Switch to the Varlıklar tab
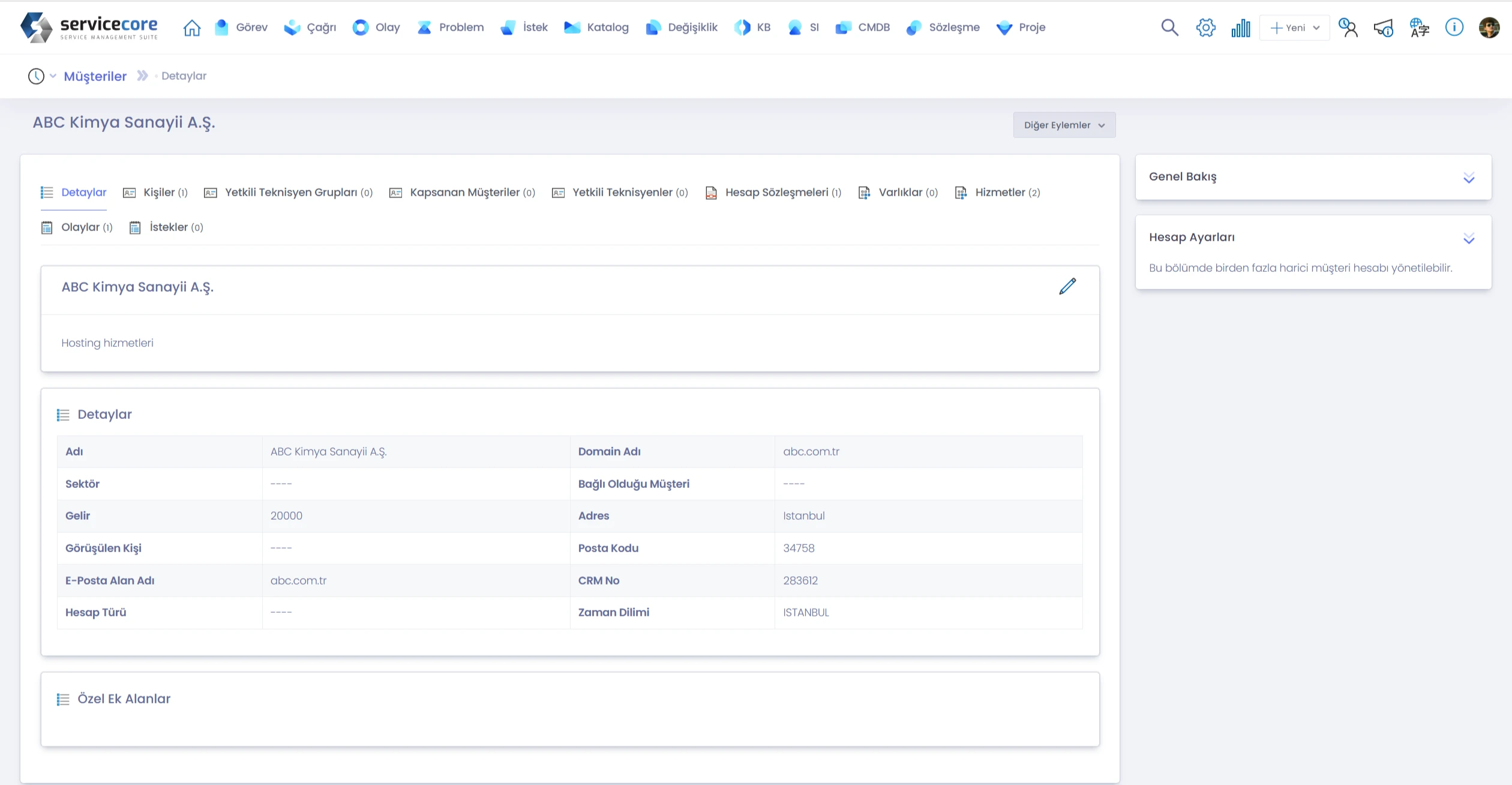Image resolution: width=1512 pixels, height=785 pixels. pos(898,193)
